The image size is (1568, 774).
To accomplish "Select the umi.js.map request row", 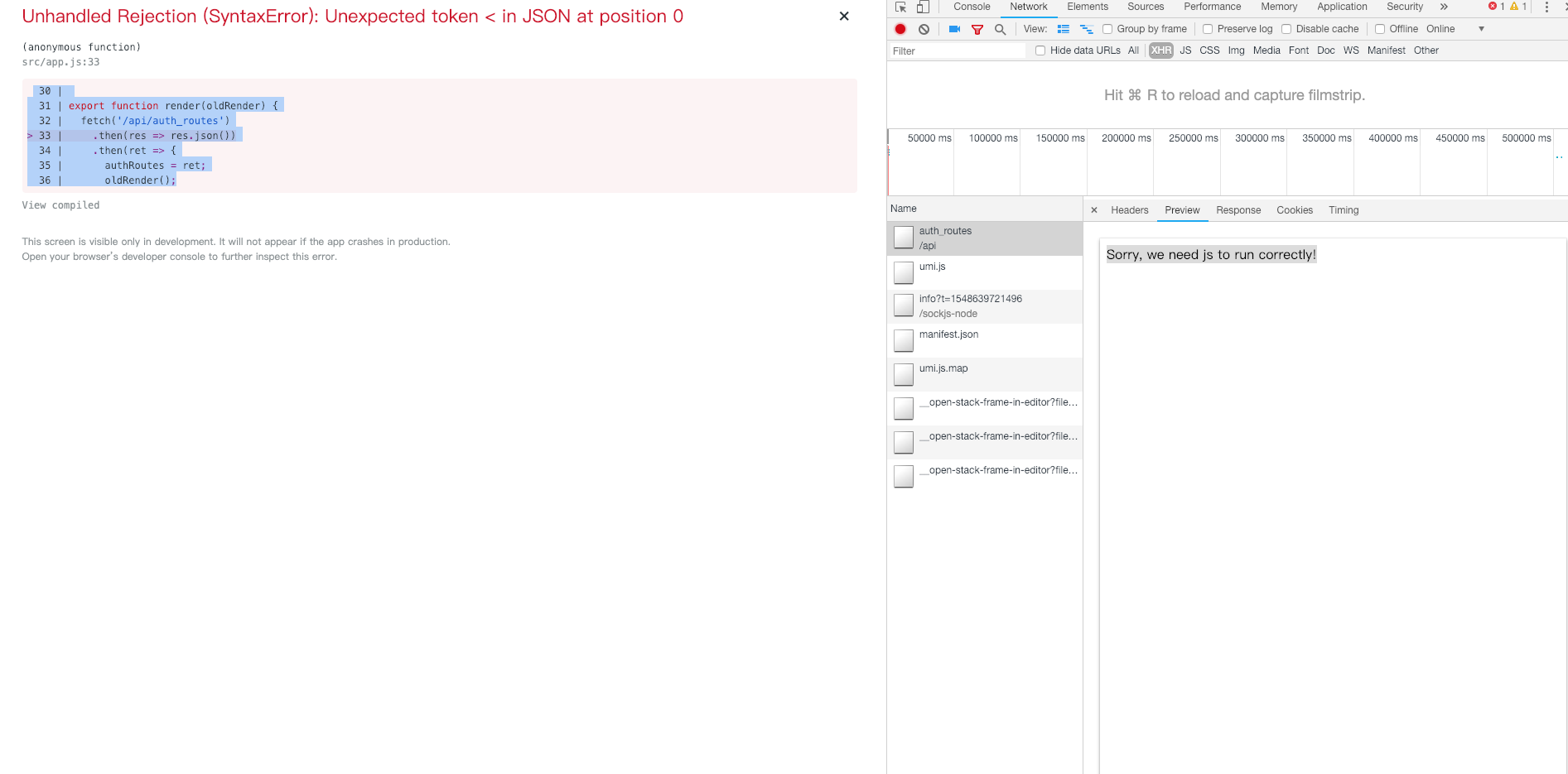I will coord(985,374).
